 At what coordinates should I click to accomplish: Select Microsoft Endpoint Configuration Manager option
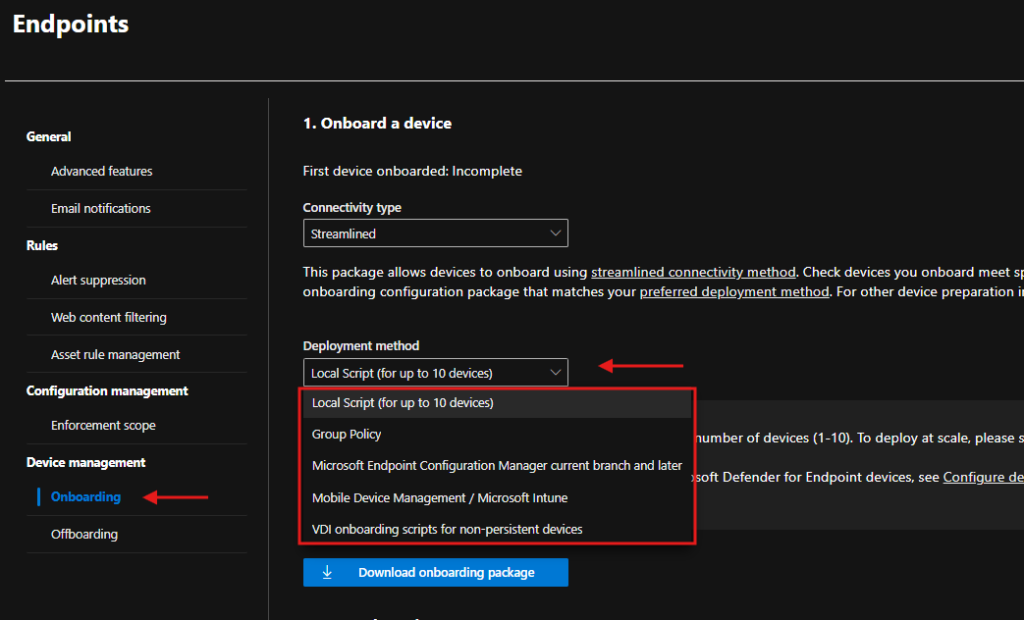[x=497, y=466]
